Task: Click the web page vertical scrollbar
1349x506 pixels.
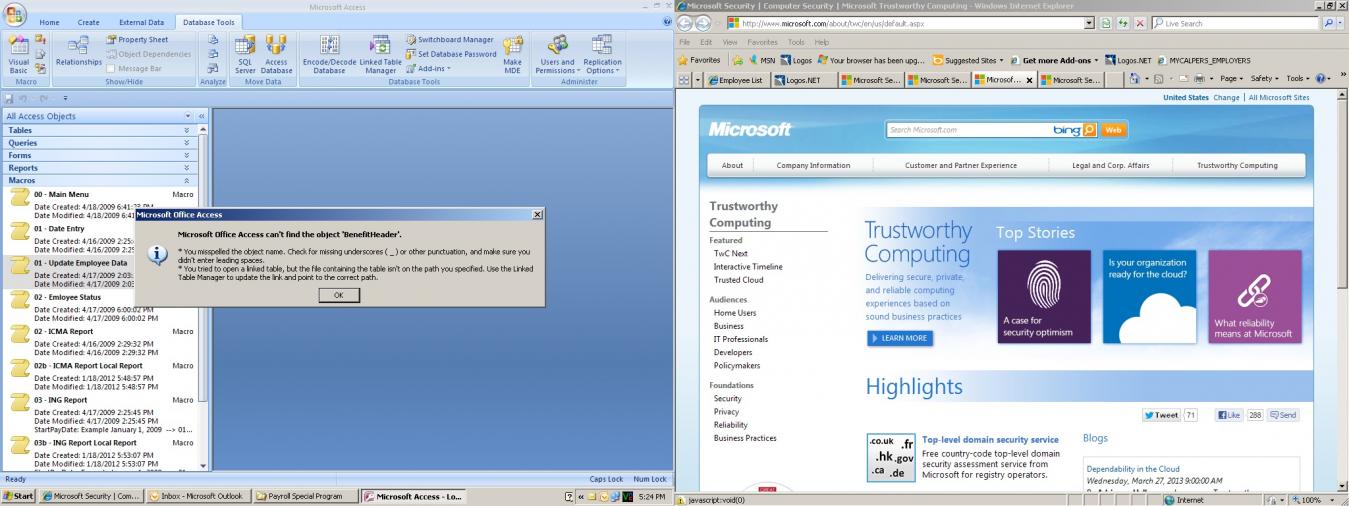Action: [1342, 290]
